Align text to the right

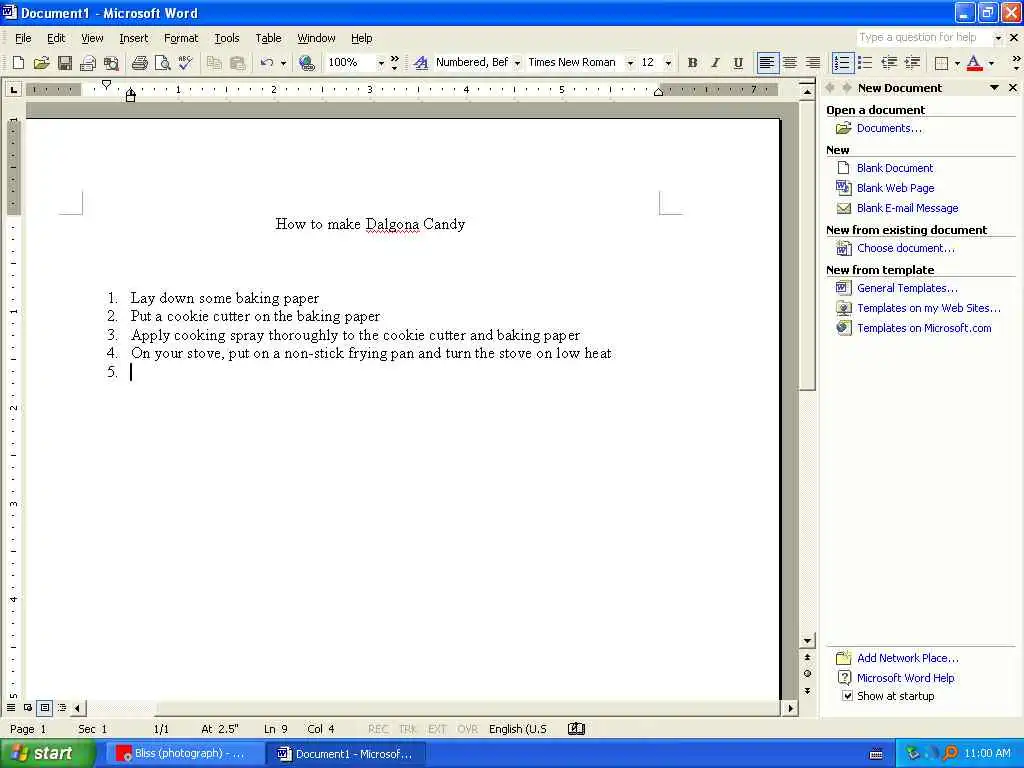coord(813,63)
